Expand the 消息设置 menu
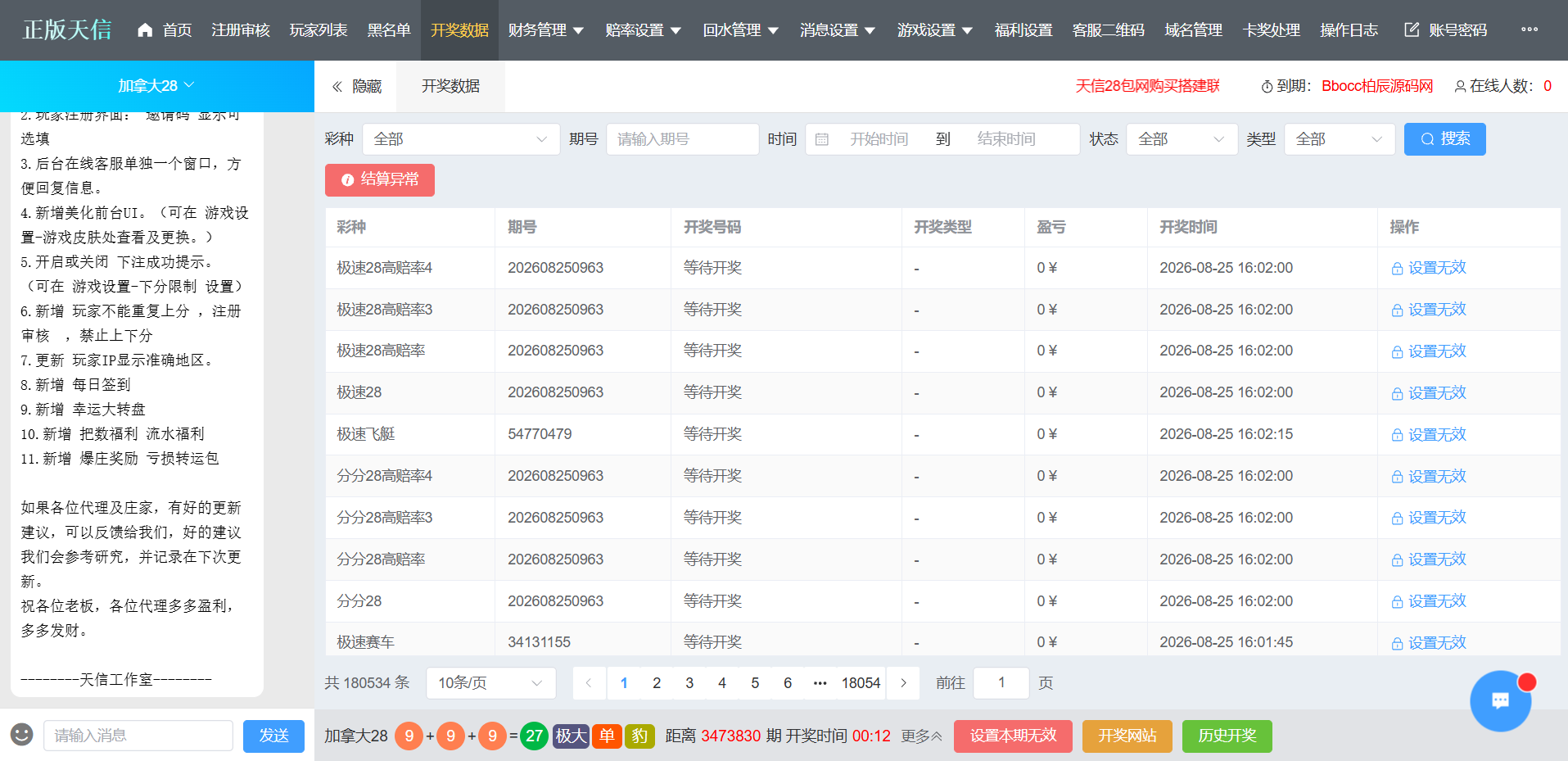The image size is (1568, 761). [x=838, y=30]
